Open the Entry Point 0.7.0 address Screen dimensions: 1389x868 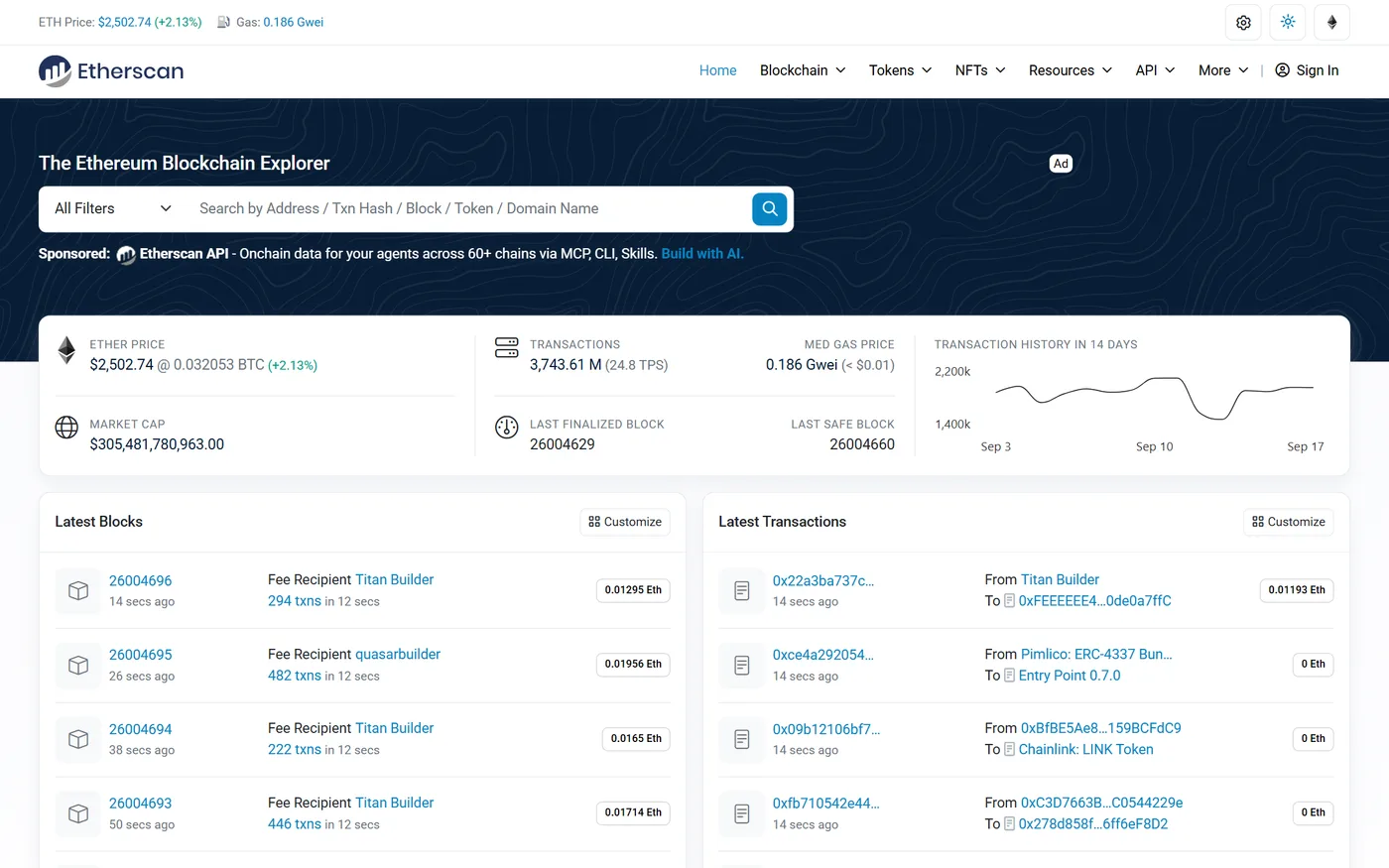coord(1070,676)
